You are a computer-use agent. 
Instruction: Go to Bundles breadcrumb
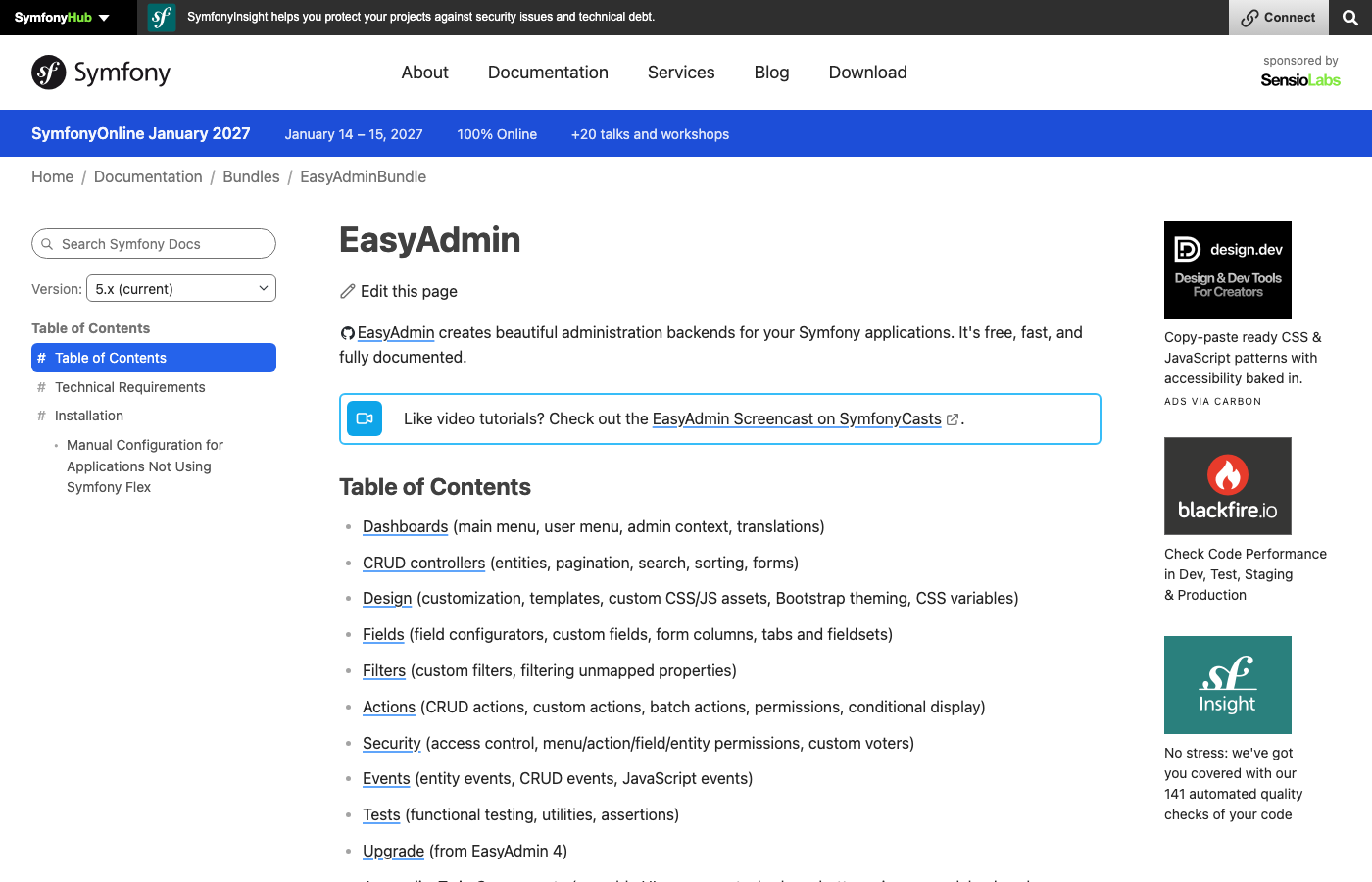tap(251, 176)
